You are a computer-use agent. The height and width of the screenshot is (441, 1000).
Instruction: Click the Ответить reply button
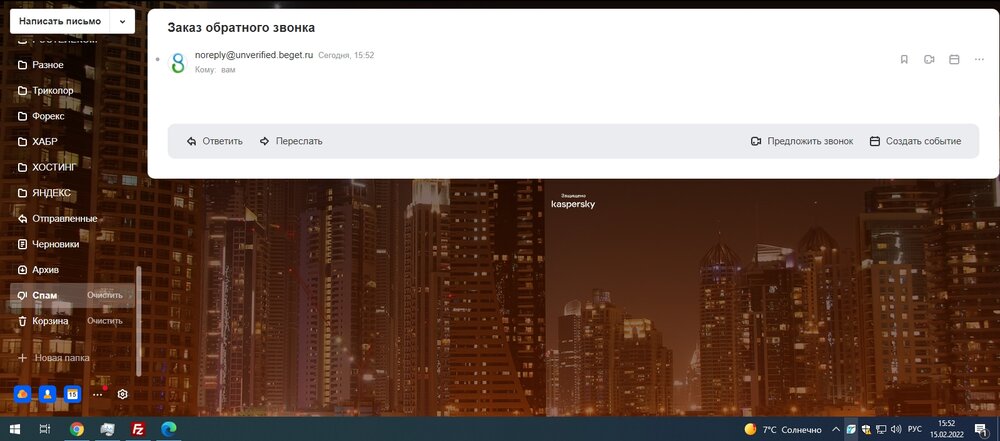click(x=214, y=141)
